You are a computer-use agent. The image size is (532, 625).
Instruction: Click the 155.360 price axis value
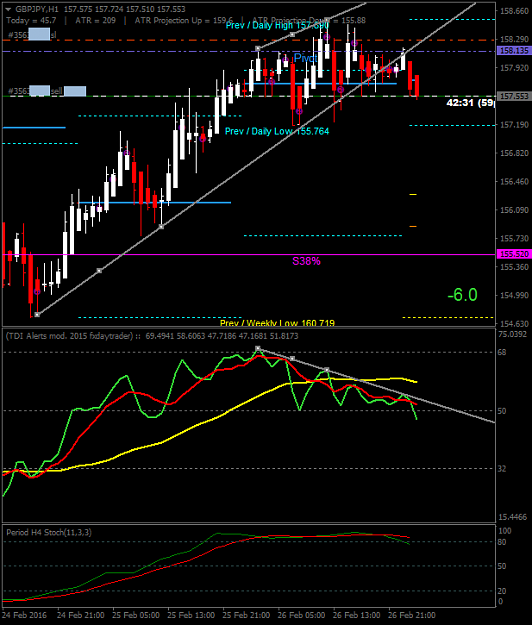point(514,267)
